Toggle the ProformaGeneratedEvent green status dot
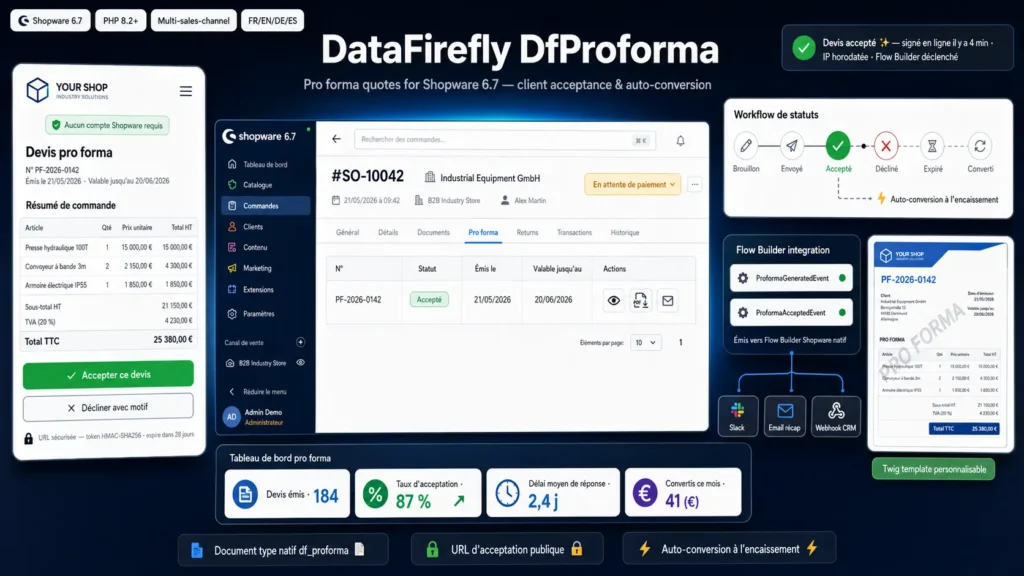Viewport: 1024px width, 576px height. click(x=842, y=278)
